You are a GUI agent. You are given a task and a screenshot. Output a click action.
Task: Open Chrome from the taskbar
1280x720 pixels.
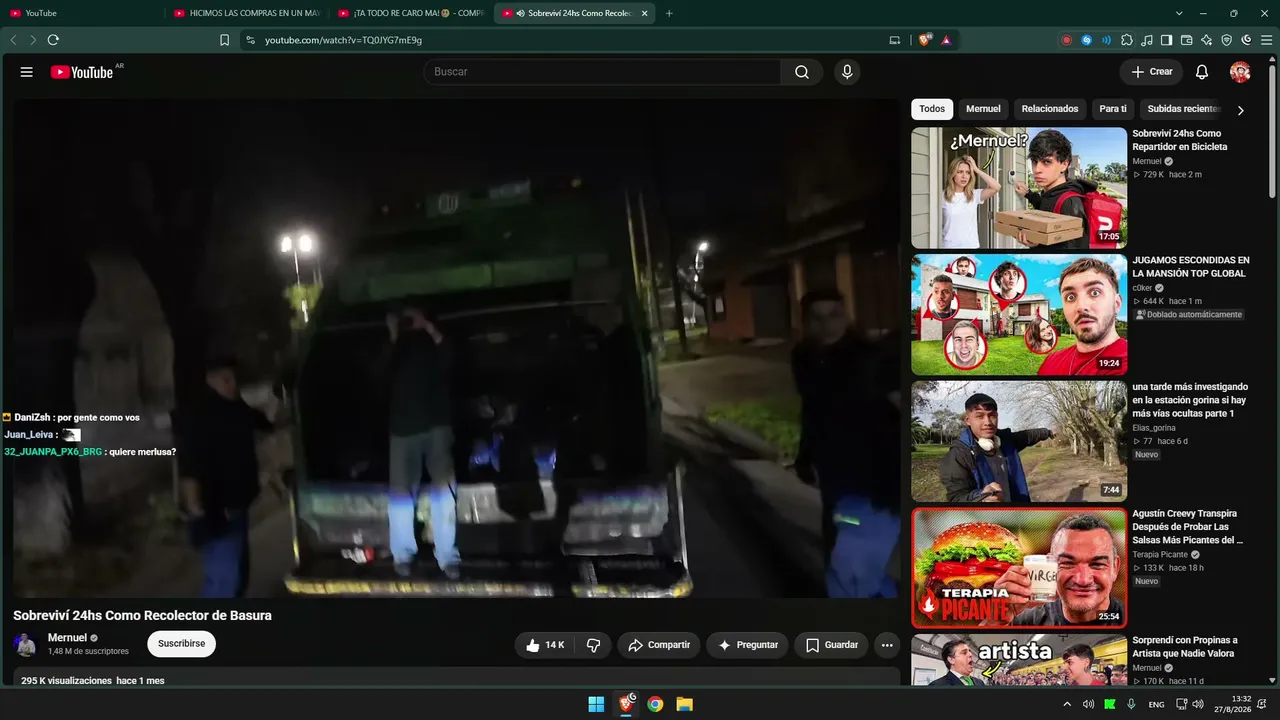click(x=655, y=704)
